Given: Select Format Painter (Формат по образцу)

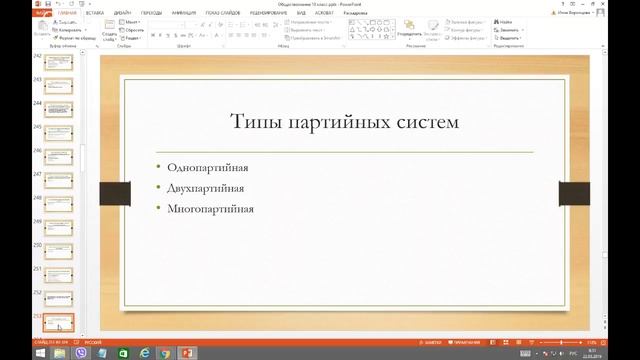Looking at the screenshot, I should click(x=74, y=38).
